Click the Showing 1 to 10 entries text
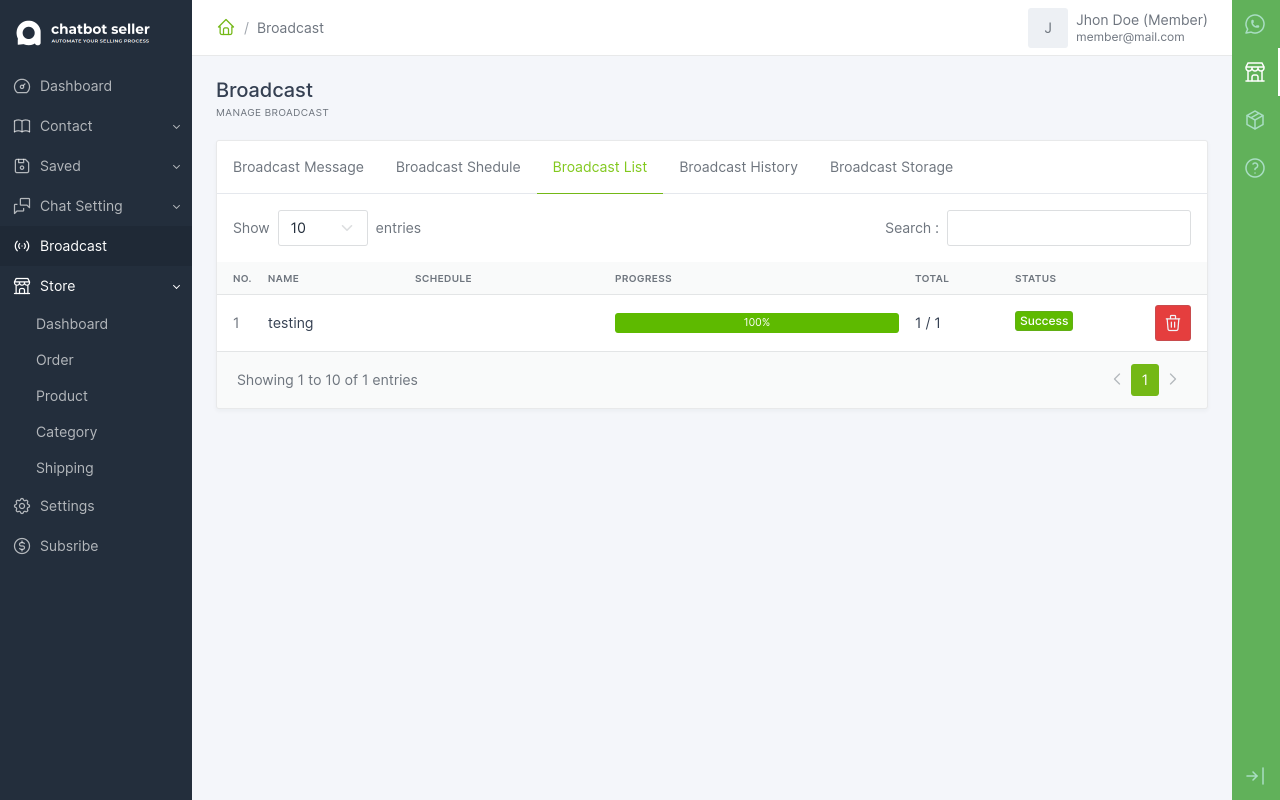1280x800 pixels. (x=327, y=380)
